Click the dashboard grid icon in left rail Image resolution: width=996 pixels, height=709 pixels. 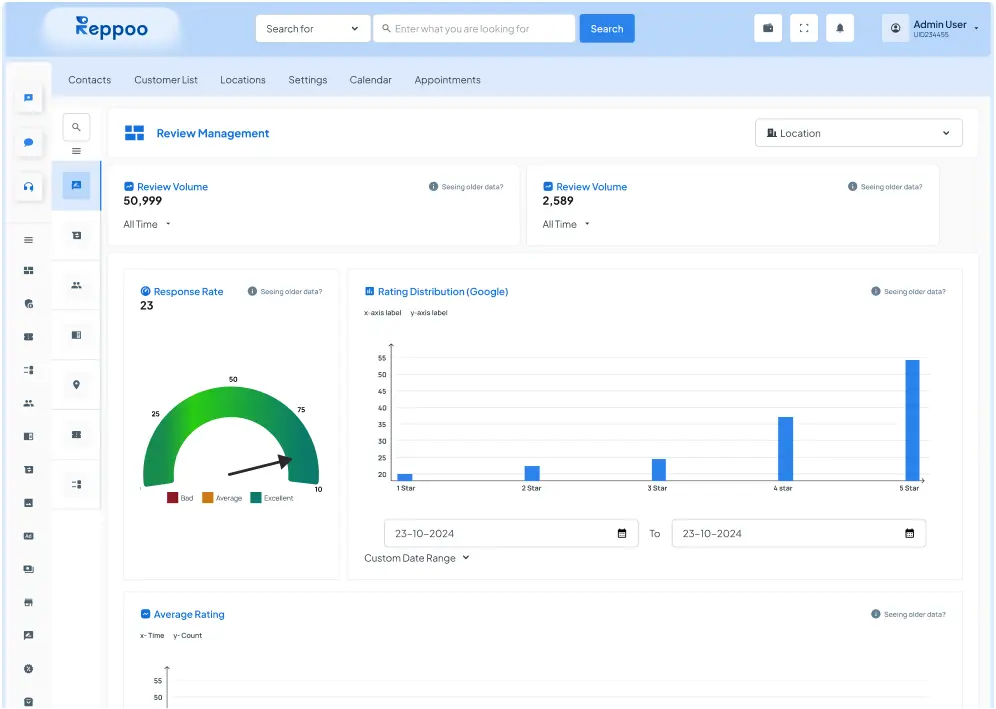click(29, 271)
